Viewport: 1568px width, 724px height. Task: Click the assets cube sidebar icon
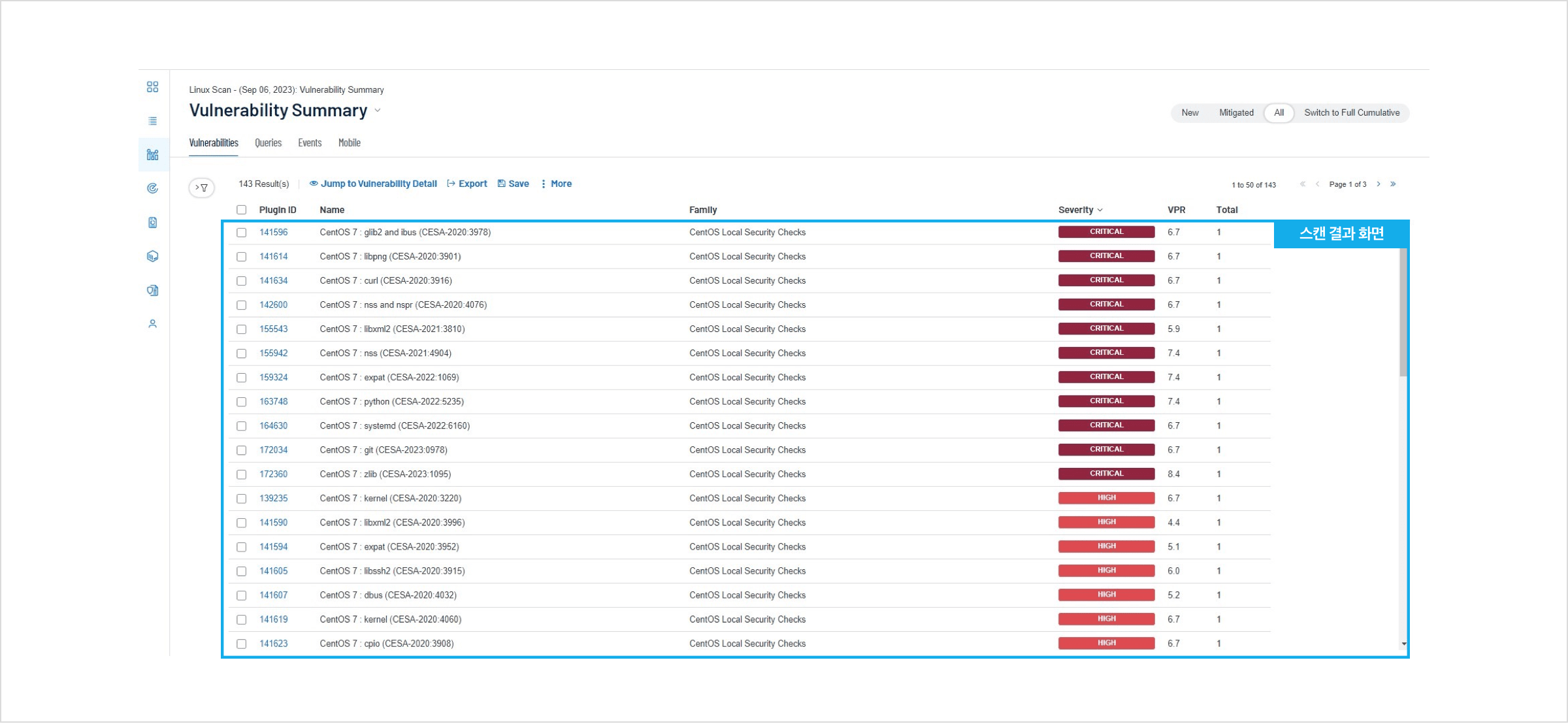coord(152,256)
